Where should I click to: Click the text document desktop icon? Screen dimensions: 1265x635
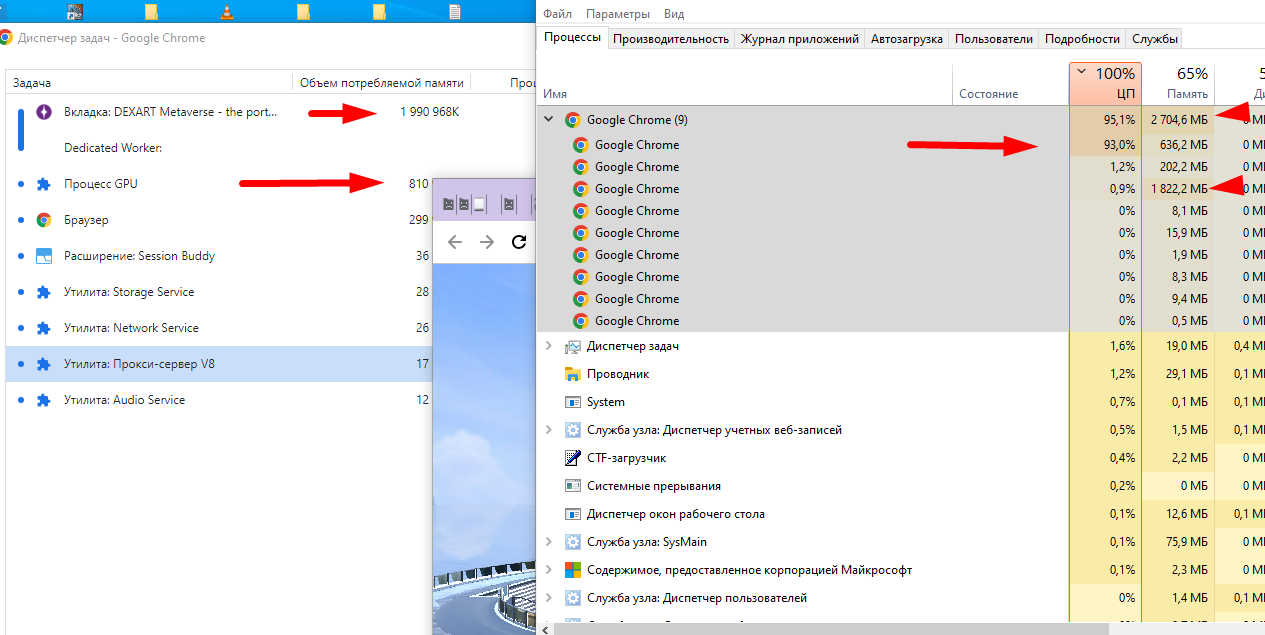455,12
